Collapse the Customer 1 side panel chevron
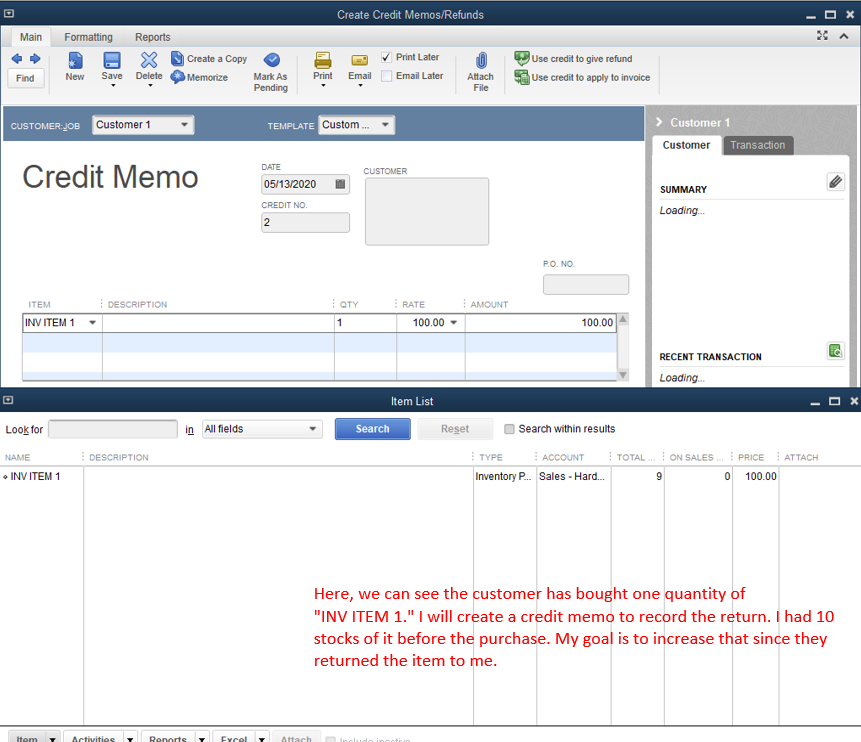 click(659, 122)
